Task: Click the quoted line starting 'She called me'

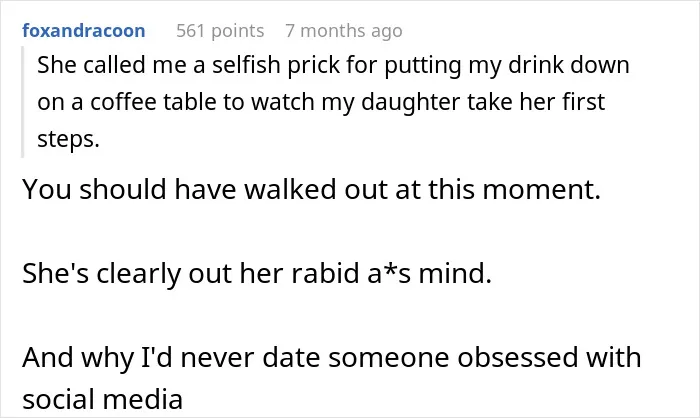Action: pos(333,65)
